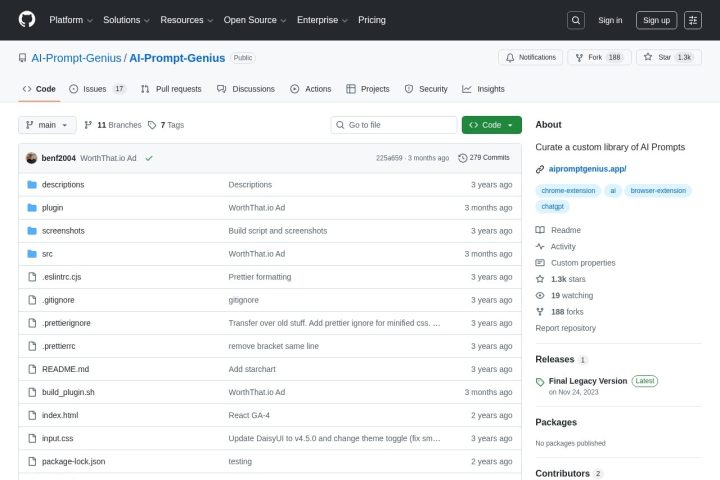The width and height of the screenshot is (720, 480).
Task: Open the Pricing page
Action: (372, 20)
